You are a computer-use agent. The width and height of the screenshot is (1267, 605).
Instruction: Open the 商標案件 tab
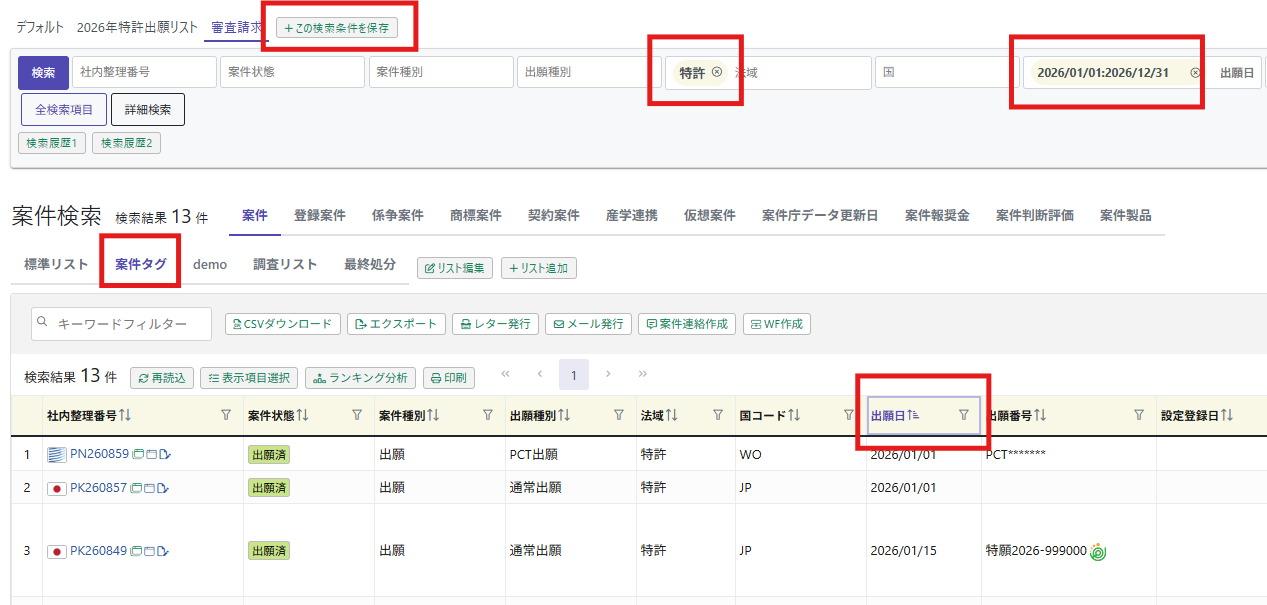coord(476,216)
